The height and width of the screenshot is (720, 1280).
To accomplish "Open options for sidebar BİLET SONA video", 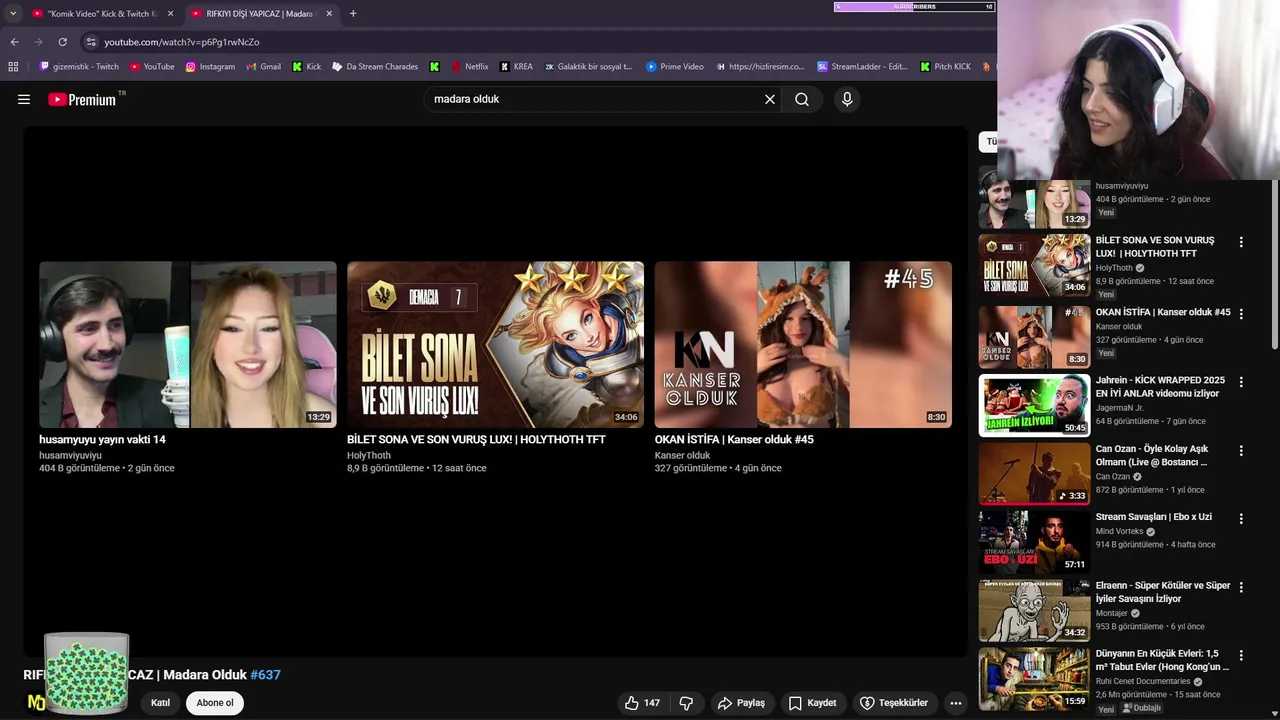I will (1241, 242).
